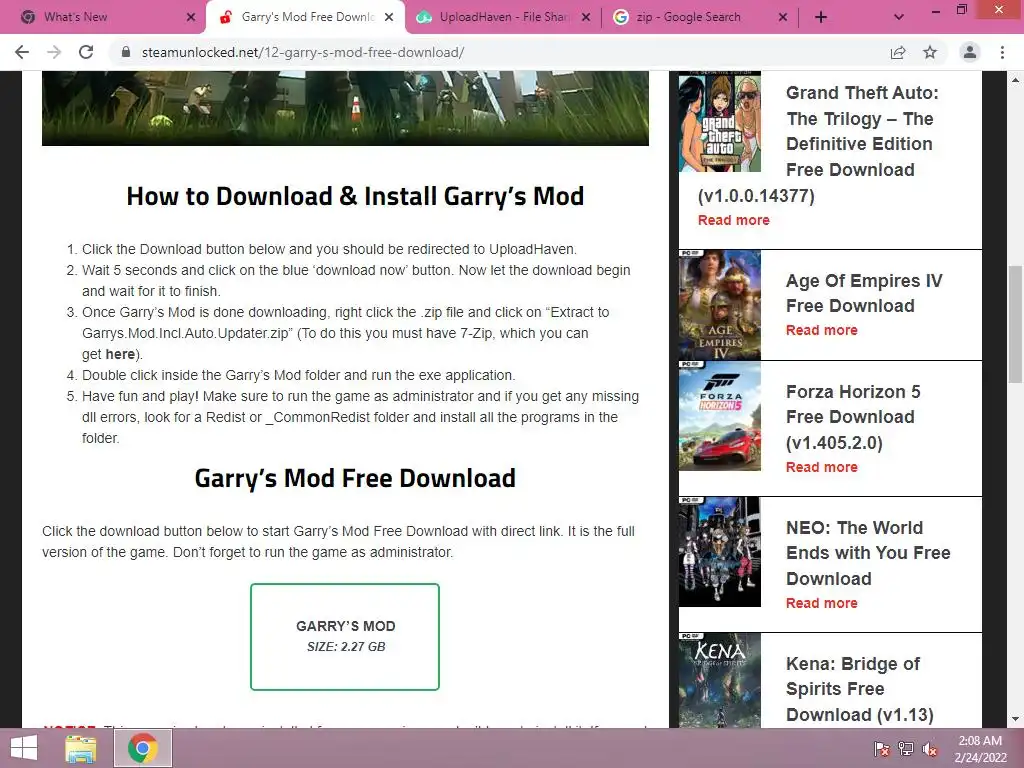Screen dimensions: 1024x768
Task: Open a new browser tab
Action: click(821, 17)
